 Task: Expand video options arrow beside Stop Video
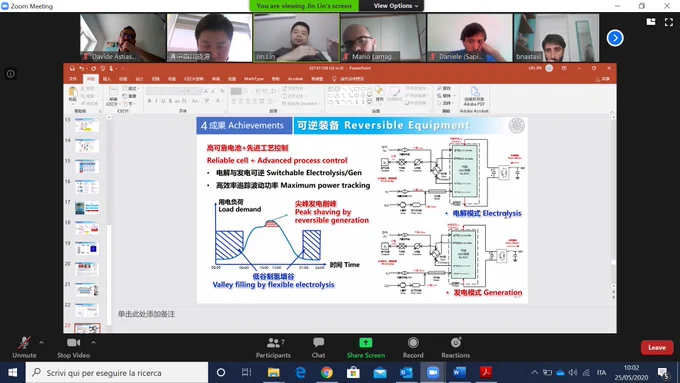[x=93, y=343]
